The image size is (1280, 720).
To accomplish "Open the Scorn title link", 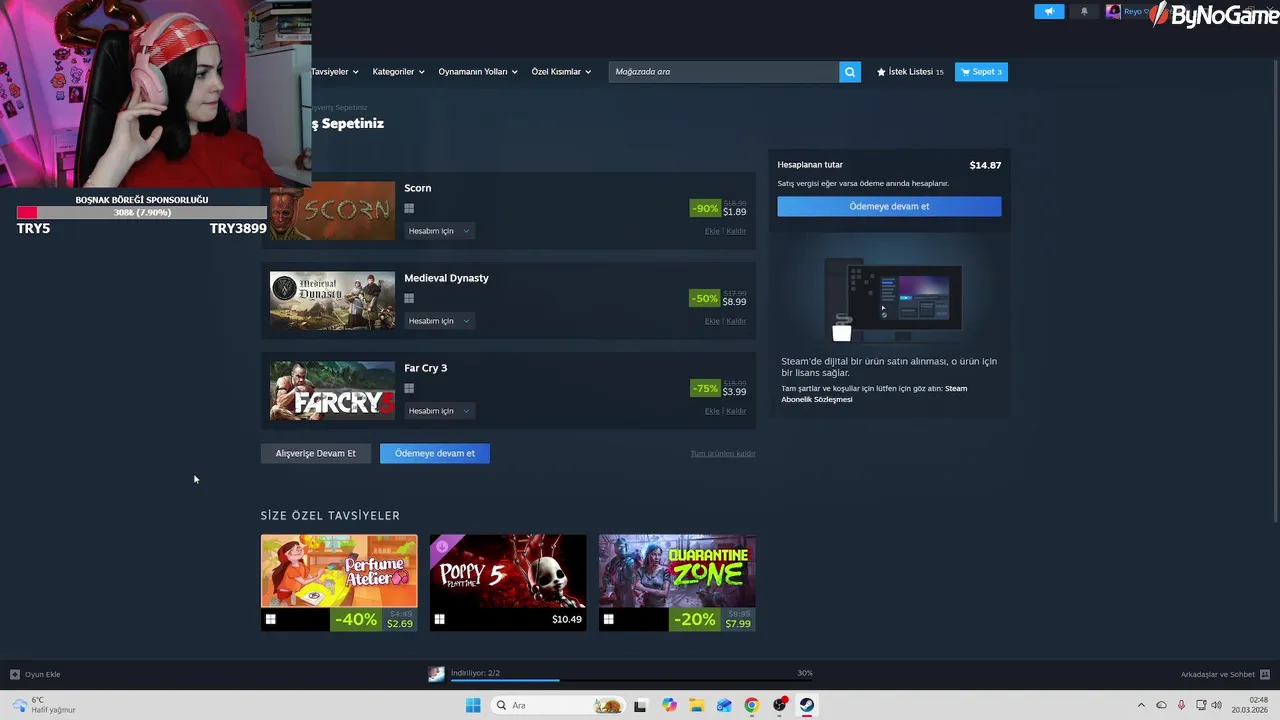I will point(418,188).
